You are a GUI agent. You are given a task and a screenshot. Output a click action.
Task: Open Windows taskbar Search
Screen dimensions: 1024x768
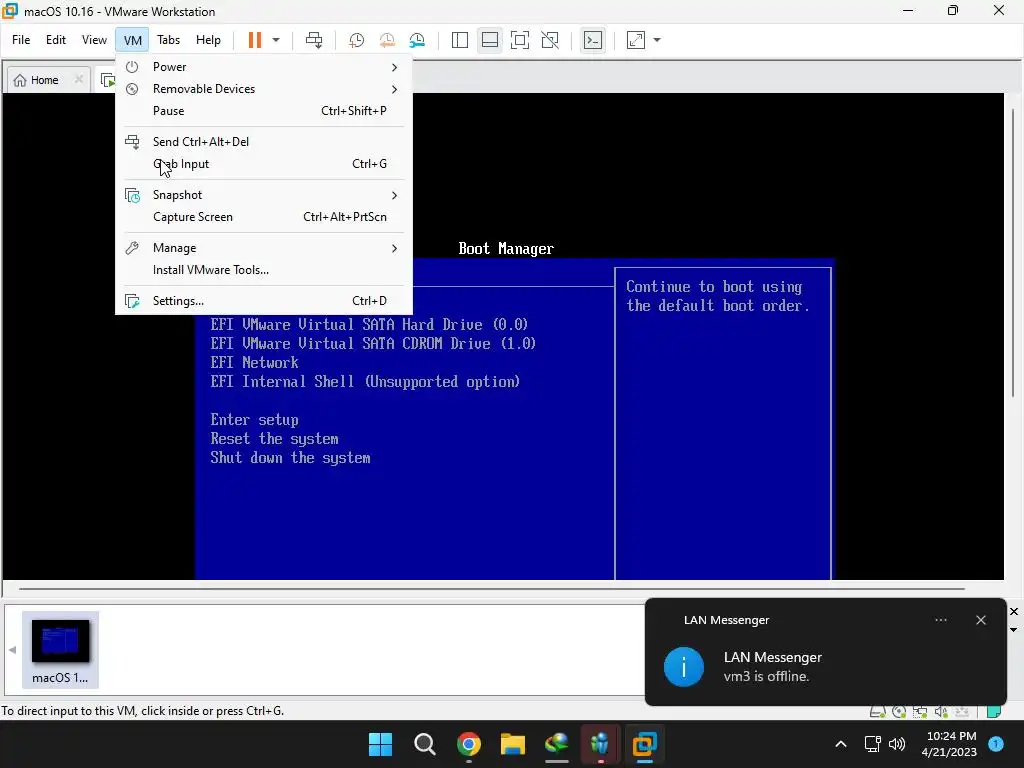pyautogui.click(x=424, y=744)
